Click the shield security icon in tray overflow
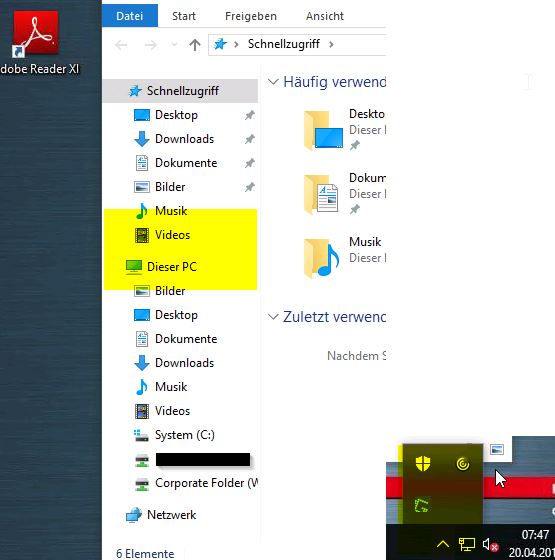555x560 pixels. click(x=423, y=464)
